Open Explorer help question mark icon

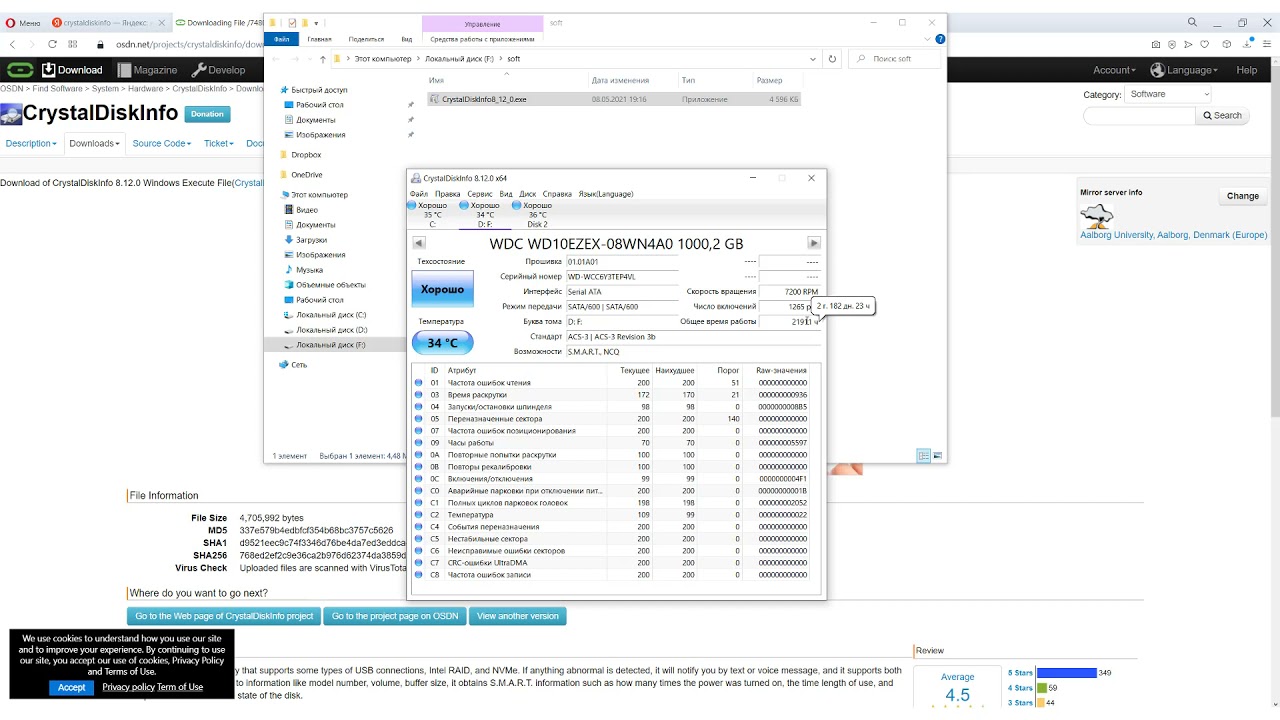(x=940, y=39)
